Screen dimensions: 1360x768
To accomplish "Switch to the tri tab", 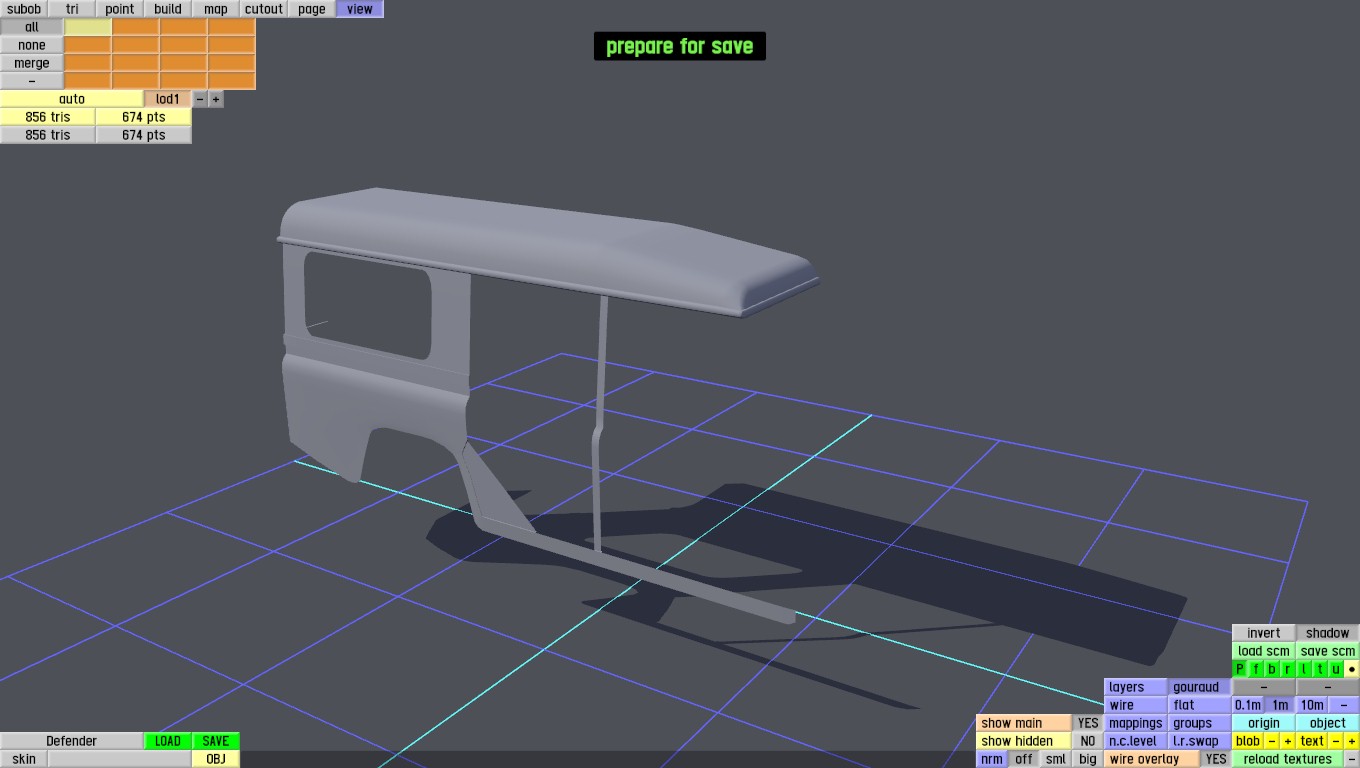I will 72,9.
